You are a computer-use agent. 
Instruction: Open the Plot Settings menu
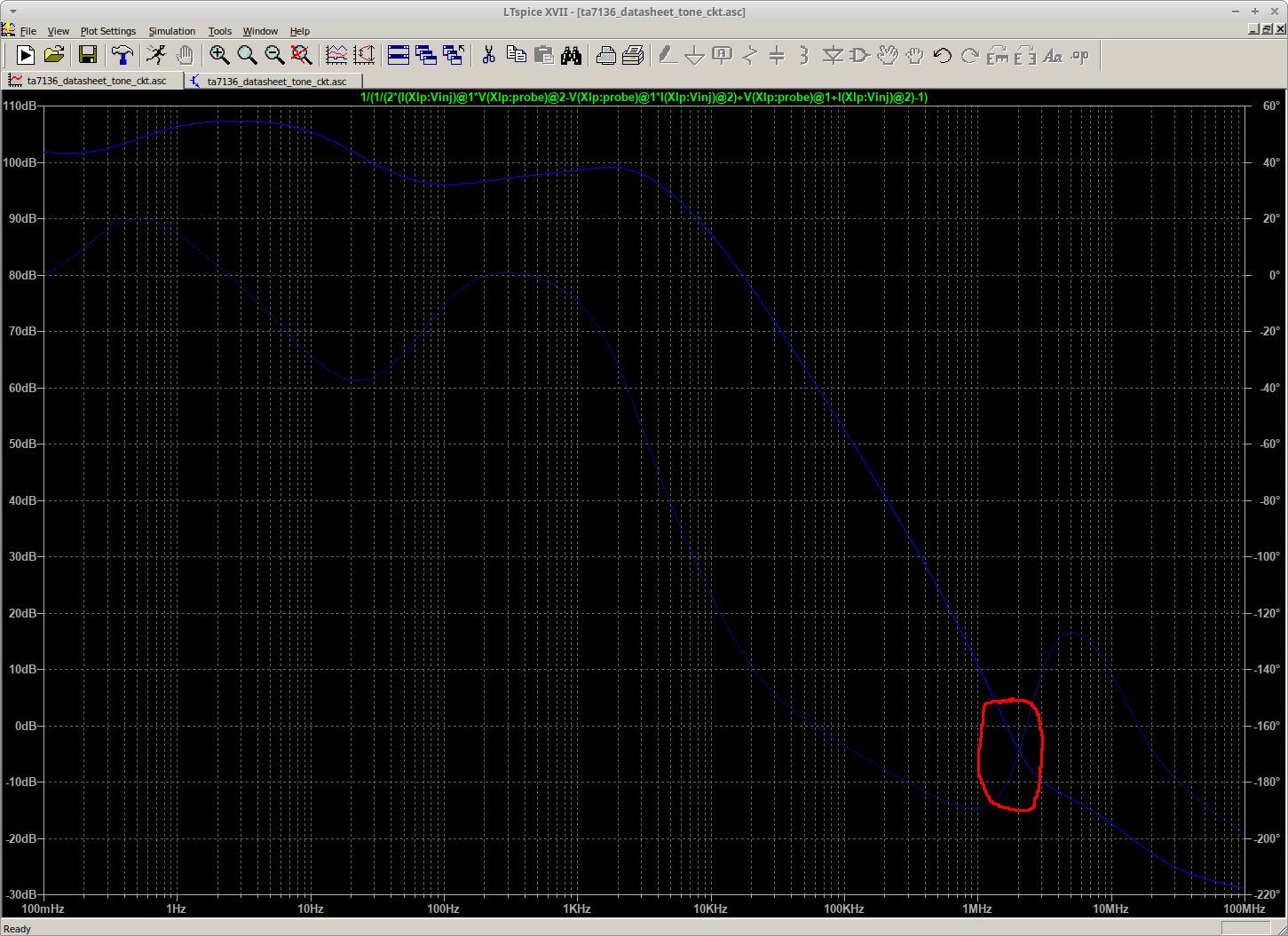click(108, 31)
